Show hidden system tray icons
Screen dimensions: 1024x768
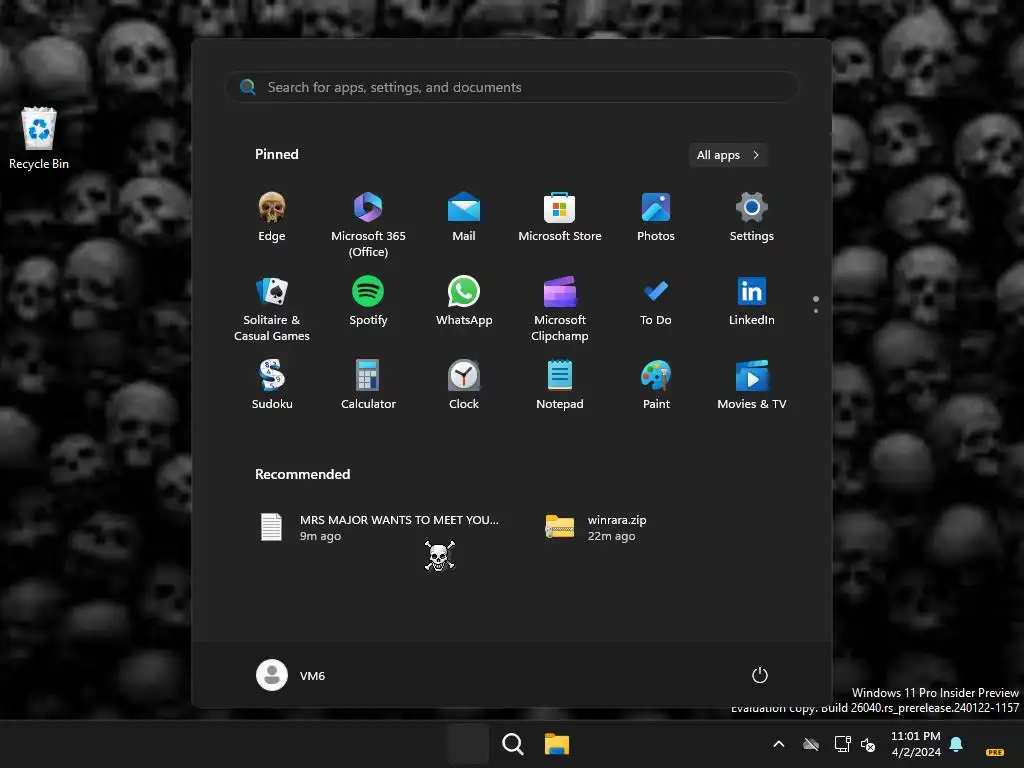coord(778,744)
